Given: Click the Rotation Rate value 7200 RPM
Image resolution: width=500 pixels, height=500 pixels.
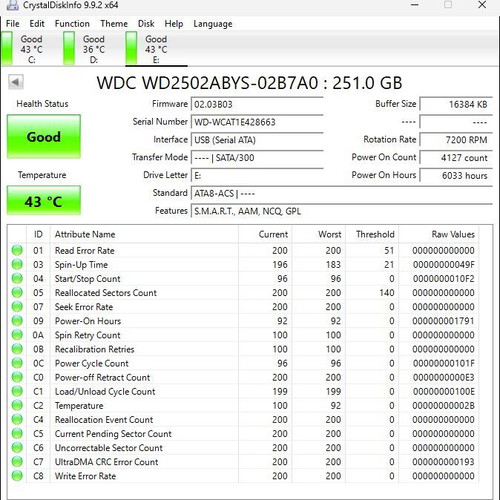Looking at the screenshot, I should tap(456, 140).
